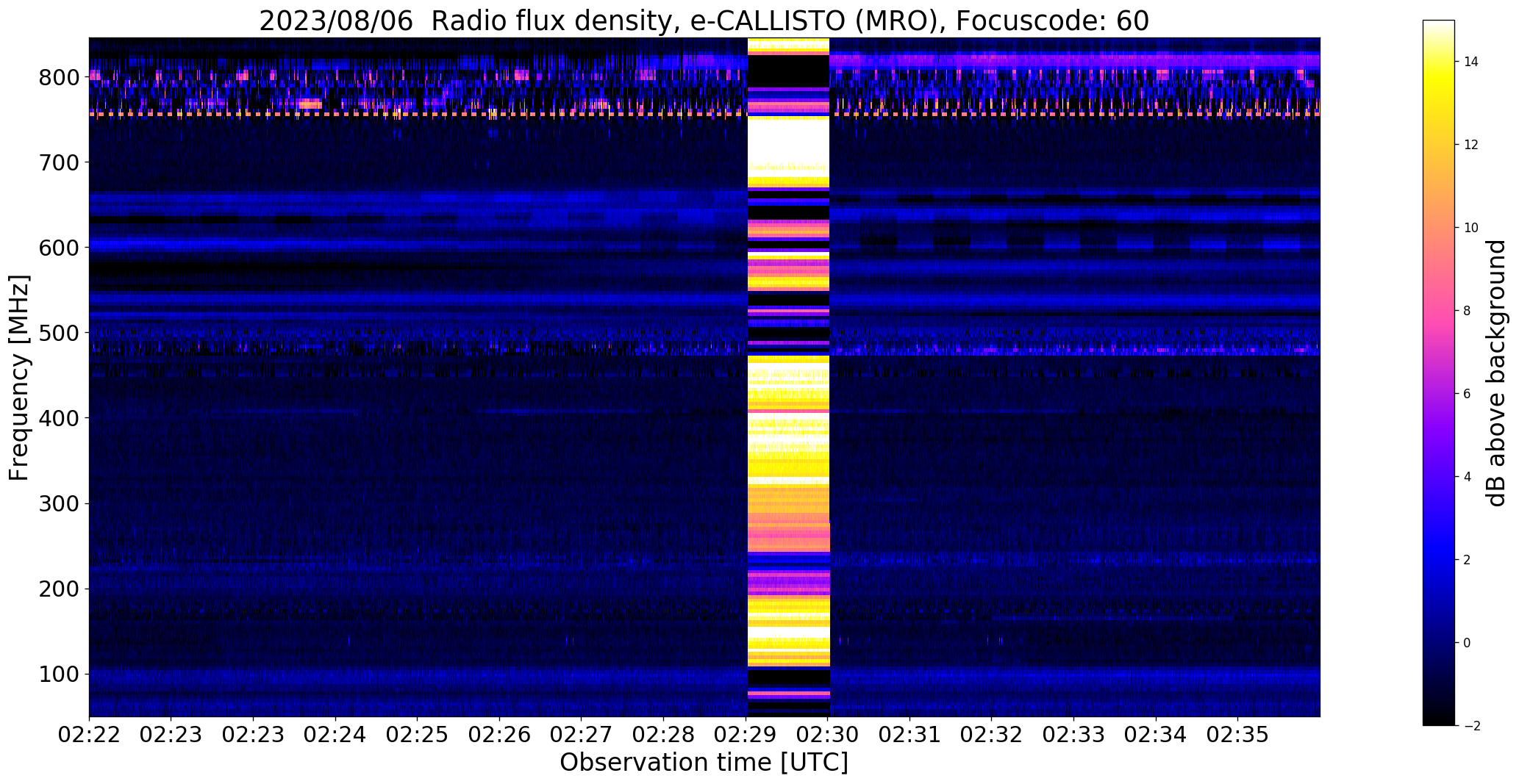The height and width of the screenshot is (784, 1519).
Task: Click the 02:27 time tick label
Action: pos(582,735)
